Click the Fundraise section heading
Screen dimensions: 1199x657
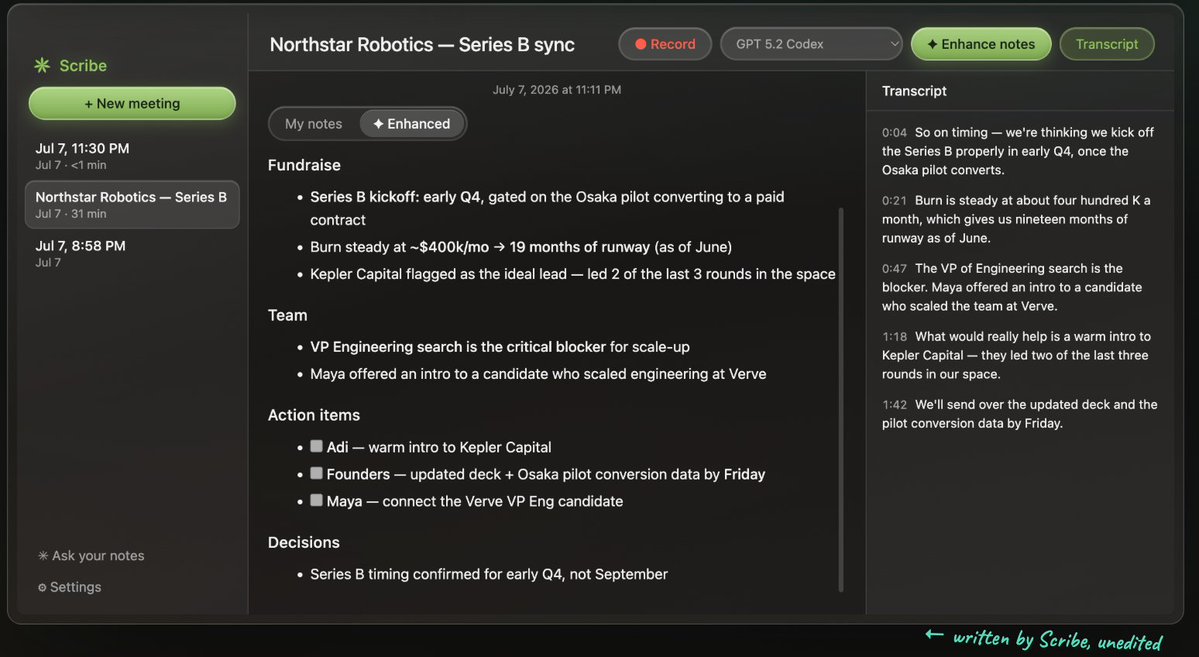[304, 165]
